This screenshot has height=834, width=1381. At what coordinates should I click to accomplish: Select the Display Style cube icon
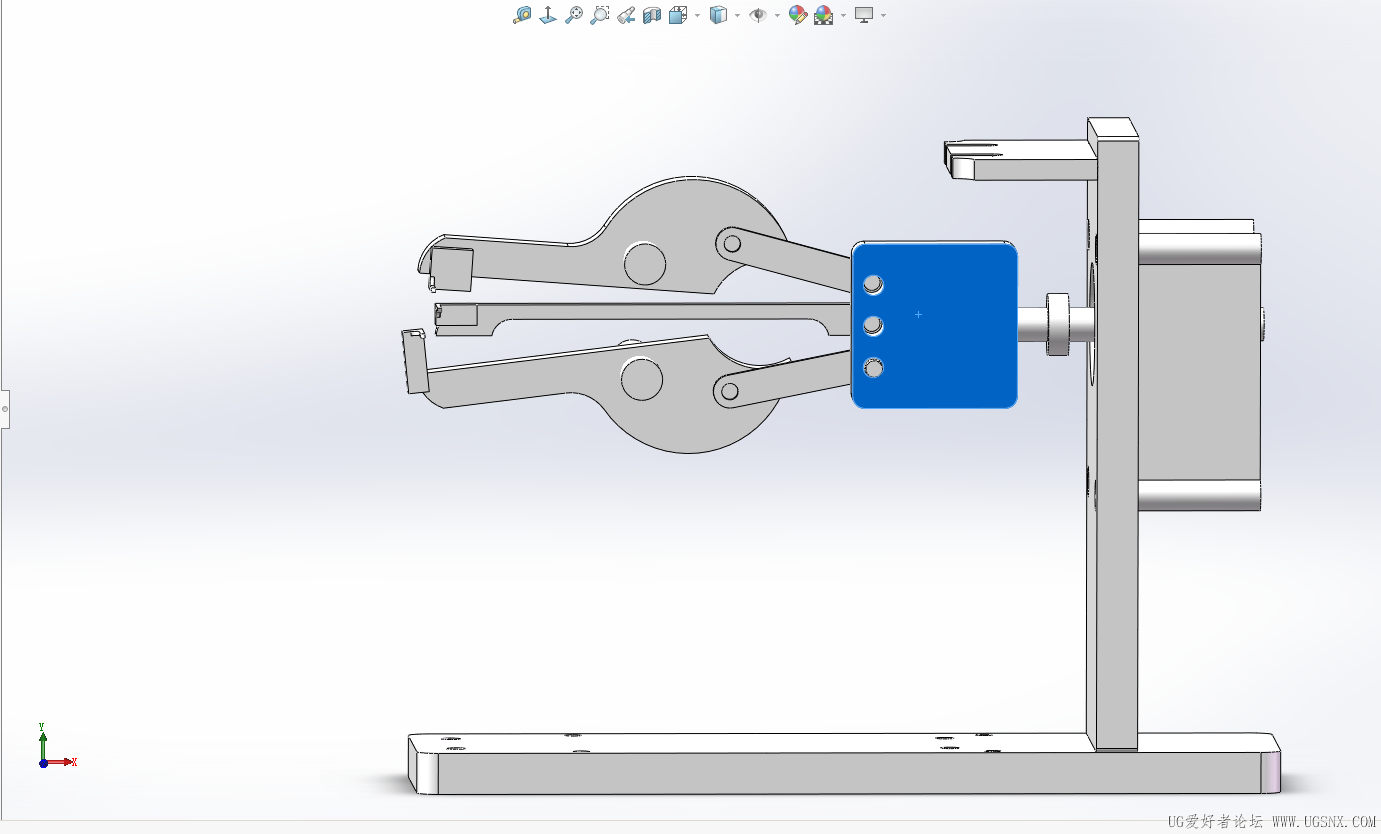point(718,15)
